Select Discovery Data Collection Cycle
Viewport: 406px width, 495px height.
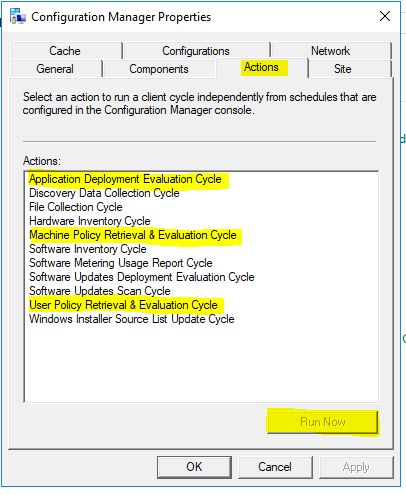[104, 193]
